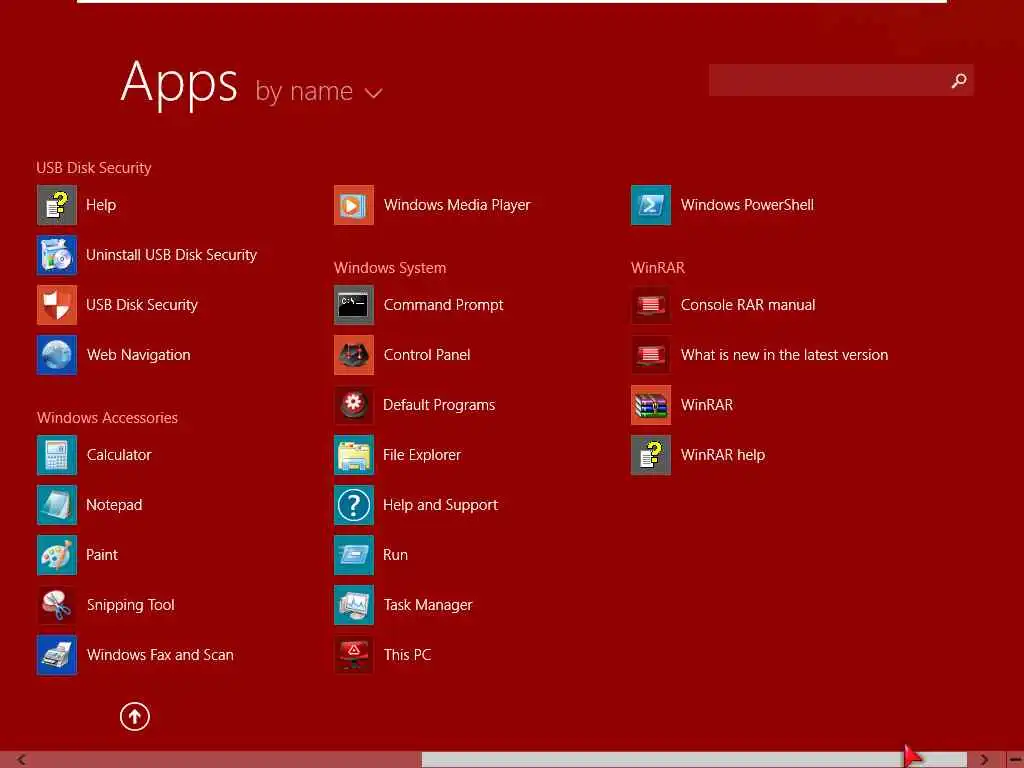Open the Paint palette icon

click(57, 555)
